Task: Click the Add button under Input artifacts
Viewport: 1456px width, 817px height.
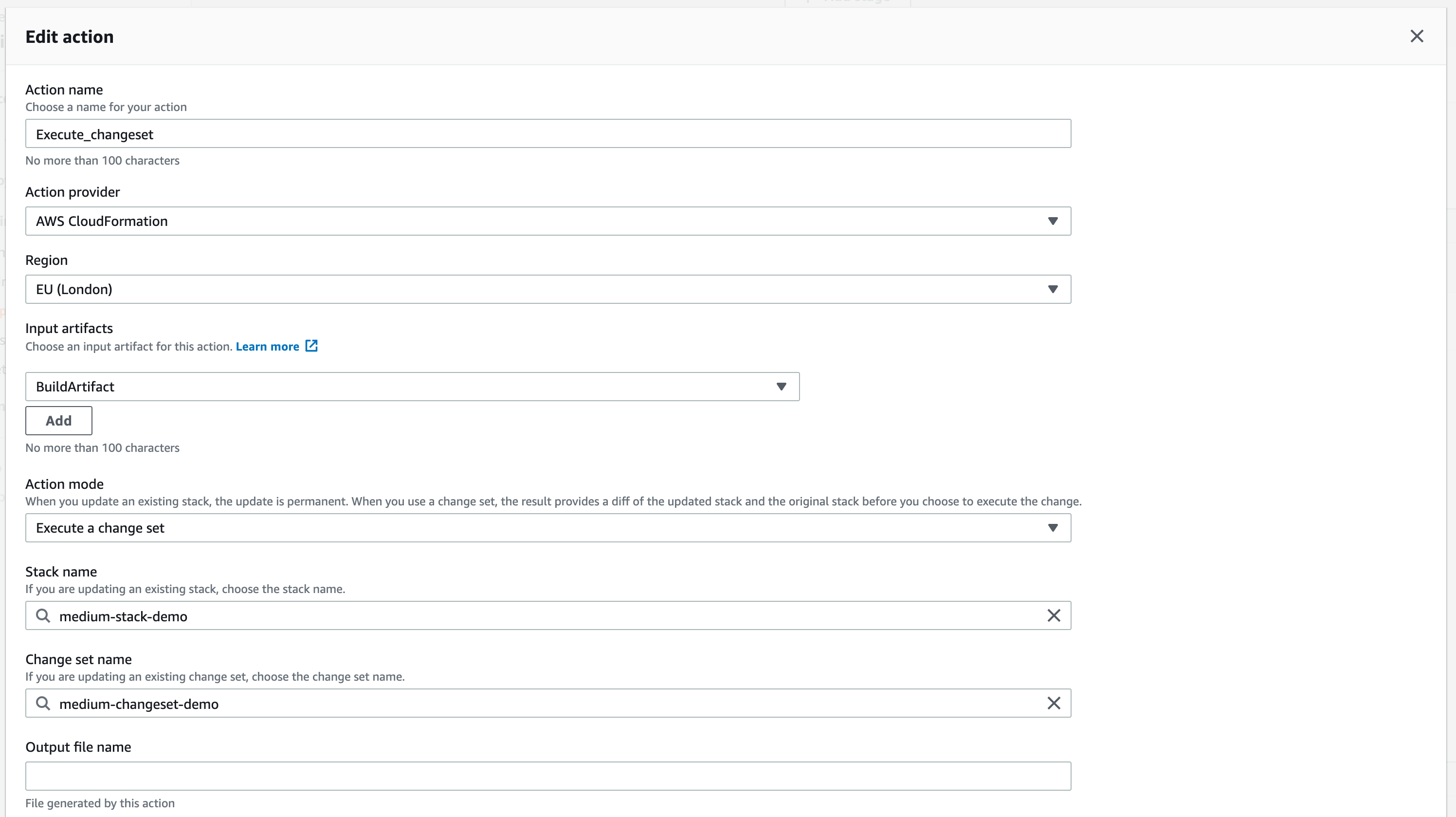Action: [x=59, y=421]
